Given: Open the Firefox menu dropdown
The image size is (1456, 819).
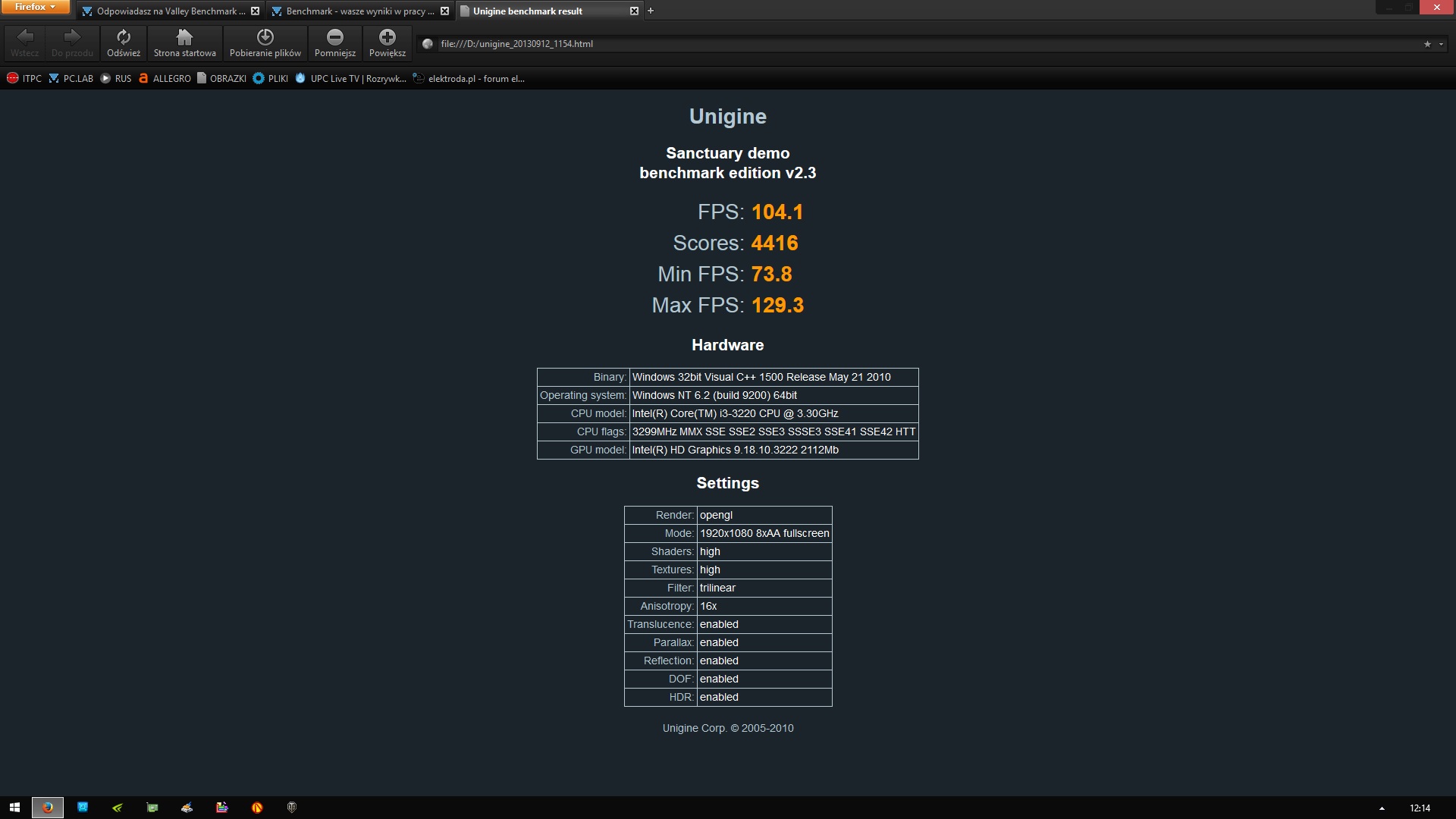Looking at the screenshot, I should click(35, 7).
